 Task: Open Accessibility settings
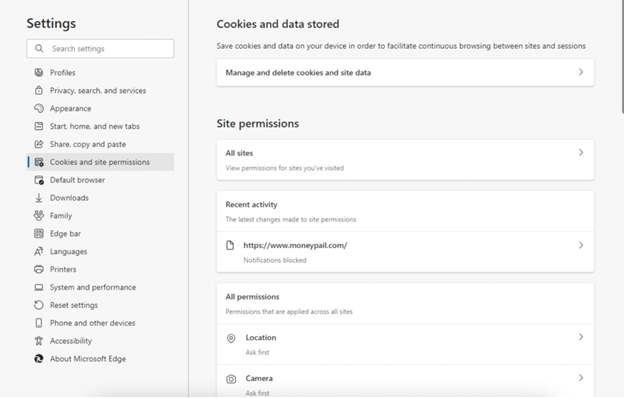click(x=100, y=341)
